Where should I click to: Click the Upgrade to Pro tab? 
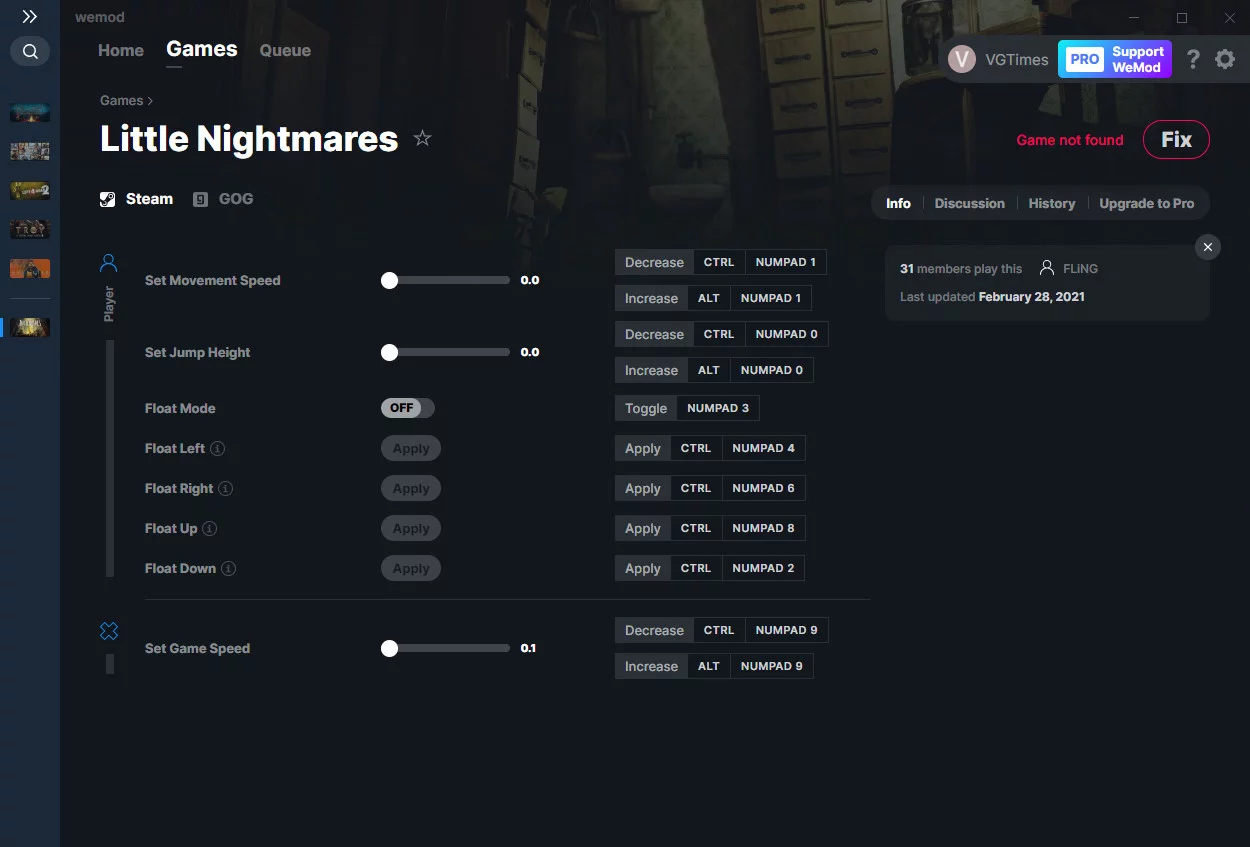point(1146,203)
